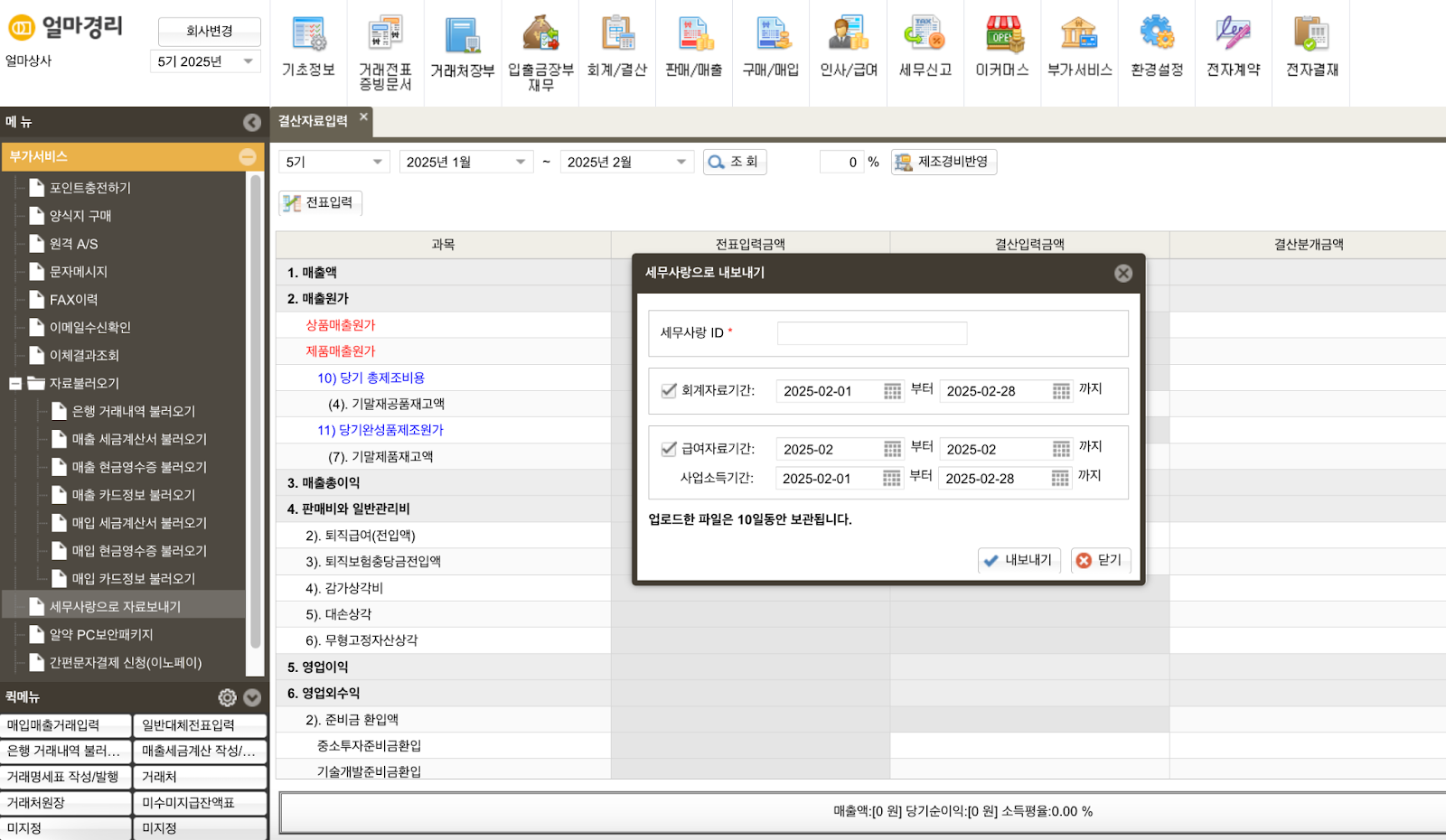1446x840 pixels.
Task: Click the 내보내기 button
Action: [x=1019, y=560]
